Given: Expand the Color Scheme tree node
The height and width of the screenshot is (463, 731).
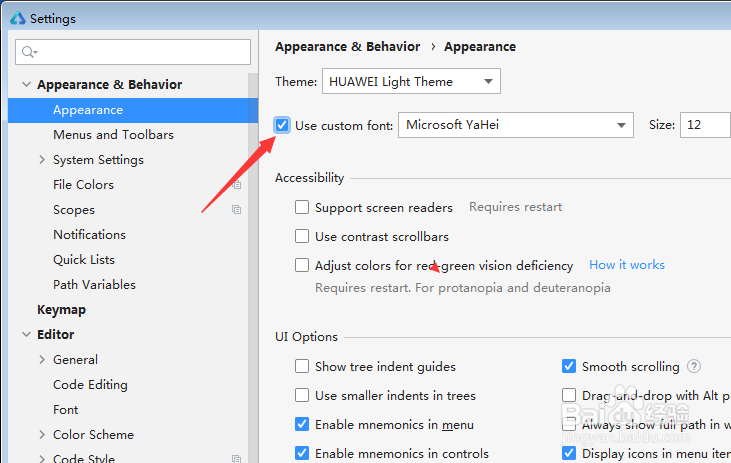Looking at the screenshot, I should click(x=42, y=435).
